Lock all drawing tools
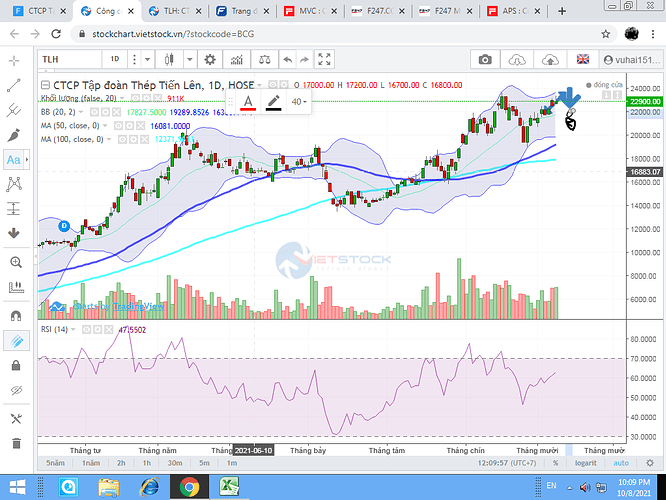 click(16, 365)
